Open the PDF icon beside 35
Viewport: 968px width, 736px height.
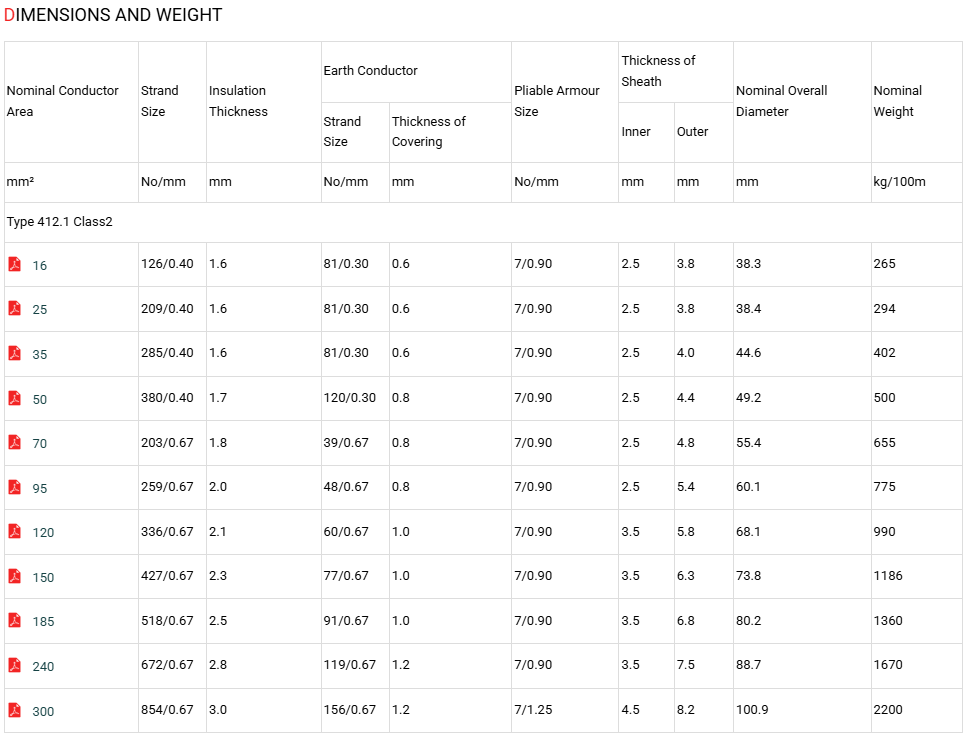(x=15, y=353)
